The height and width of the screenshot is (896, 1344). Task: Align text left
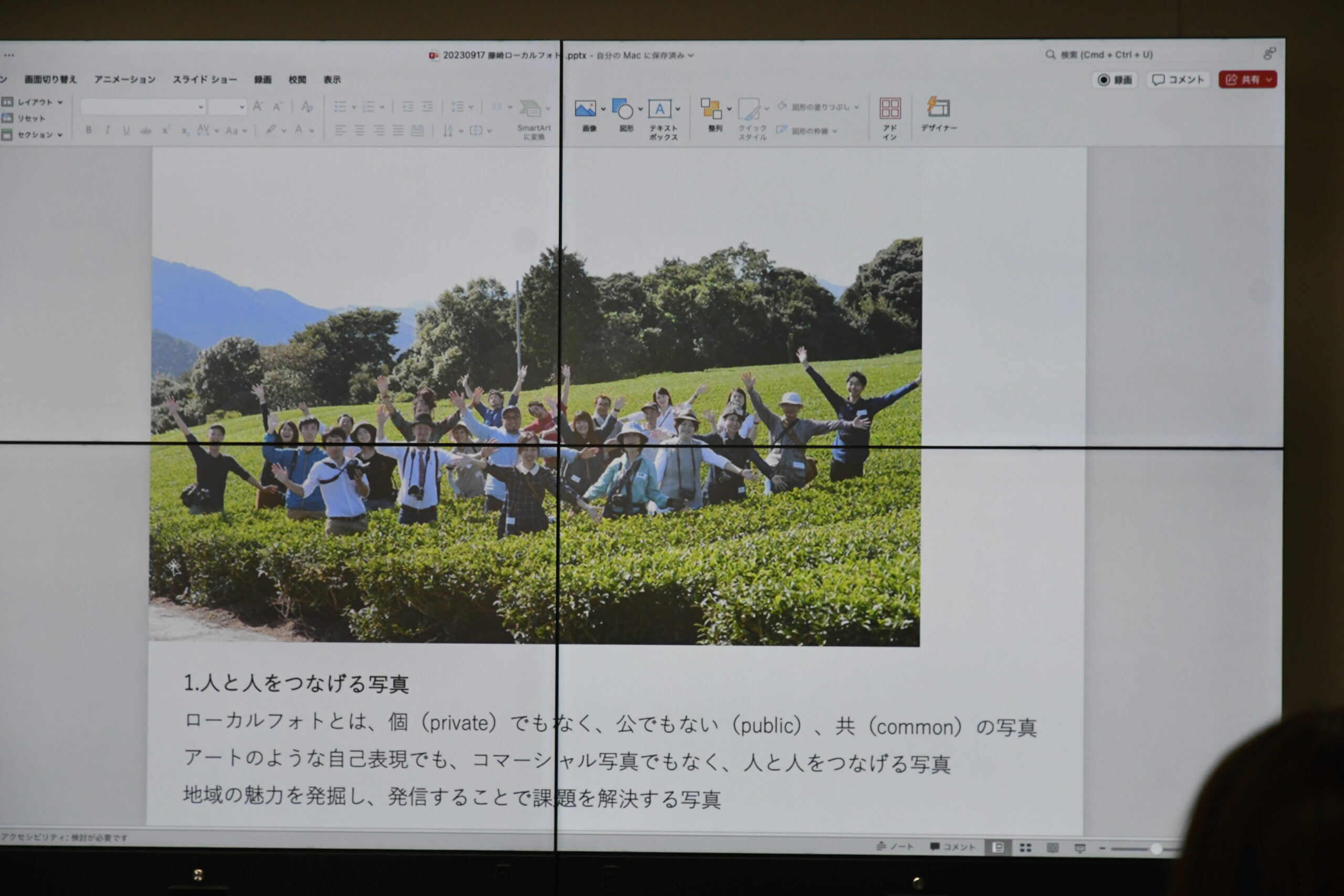(x=340, y=131)
